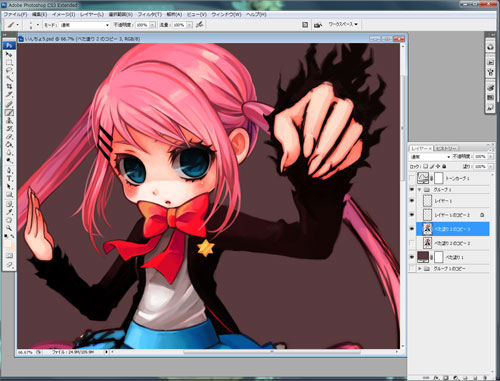This screenshot has height=381, width=500.
Task: Select the Clone Stamp tool
Action: tap(9, 121)
